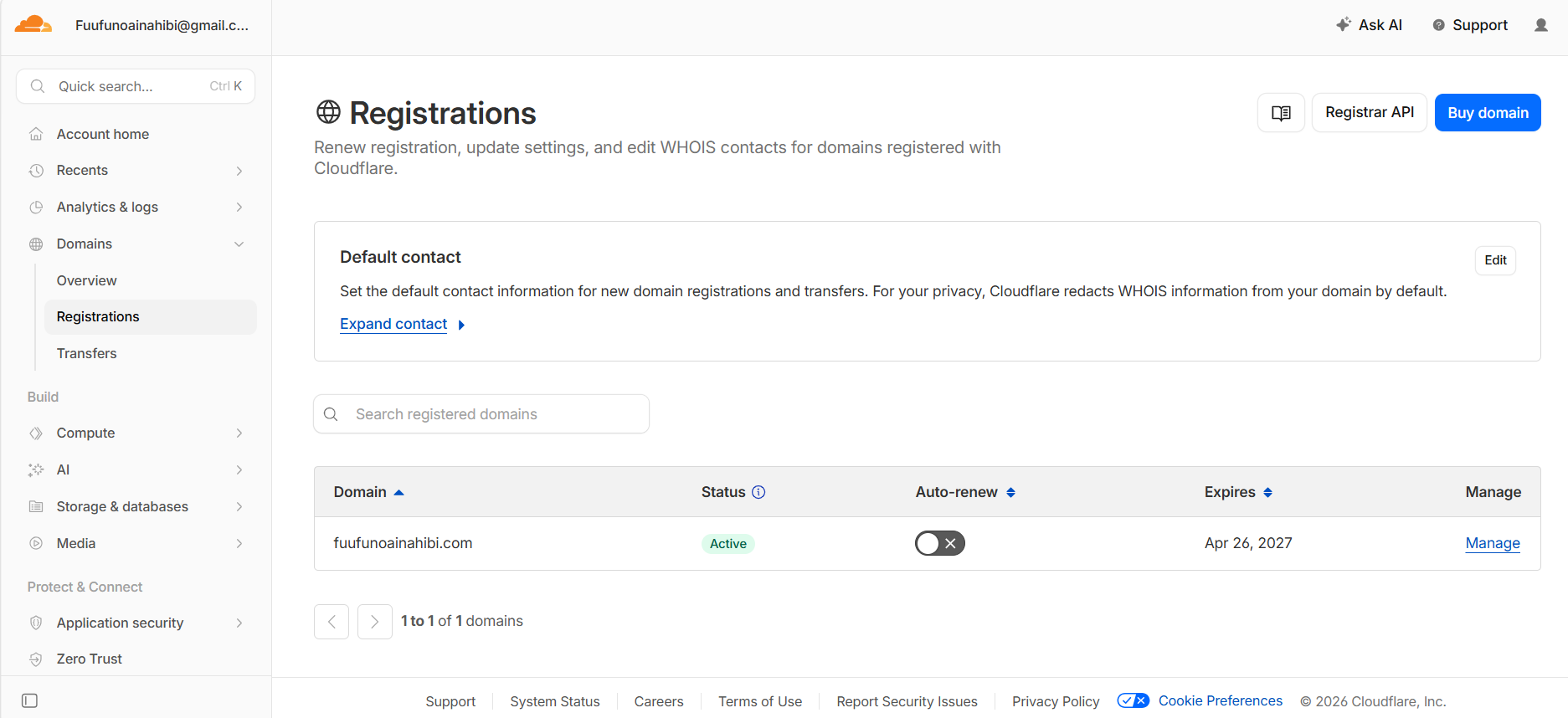The image size is (1568, 718).
Task: Expand the default contact details
Action: click(402, 324)
